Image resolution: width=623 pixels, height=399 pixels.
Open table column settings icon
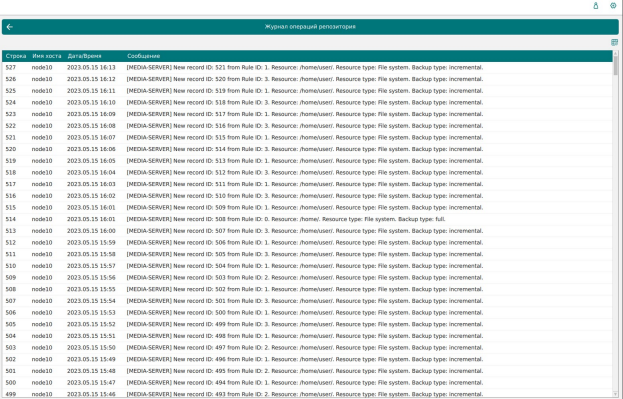(614, 42)
